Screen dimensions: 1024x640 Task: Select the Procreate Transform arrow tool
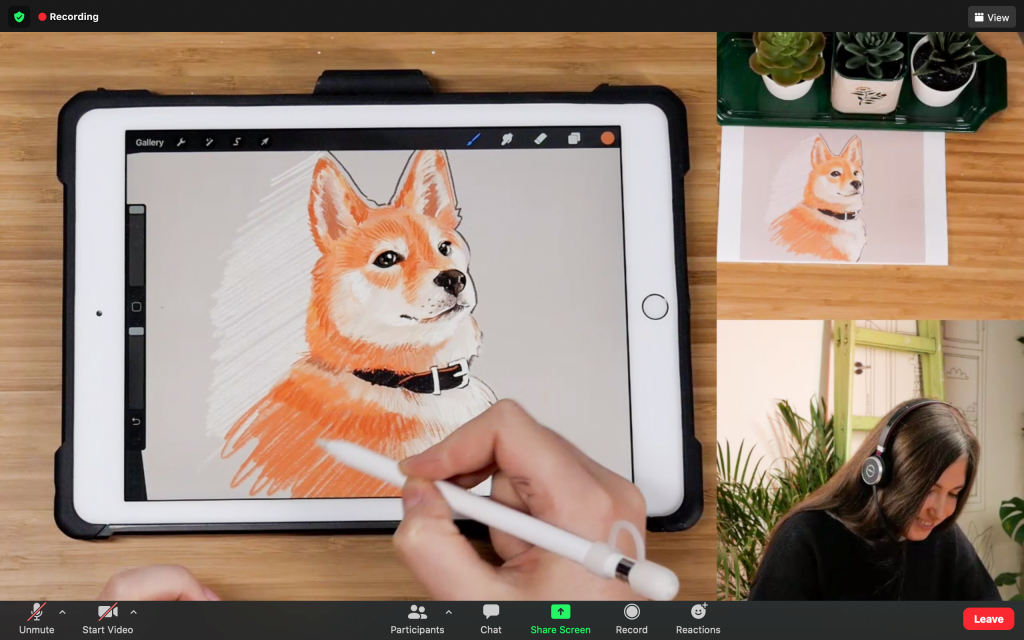point(264,142)
